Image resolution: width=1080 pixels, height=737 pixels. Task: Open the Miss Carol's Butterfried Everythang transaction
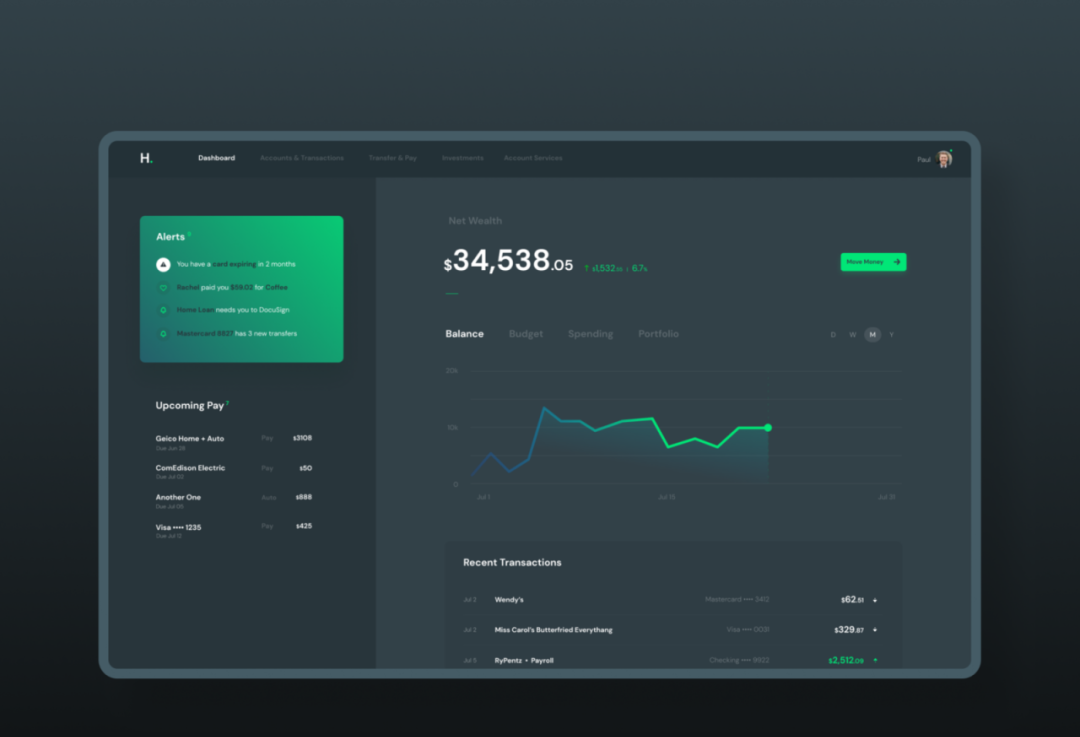coord(553,630)
